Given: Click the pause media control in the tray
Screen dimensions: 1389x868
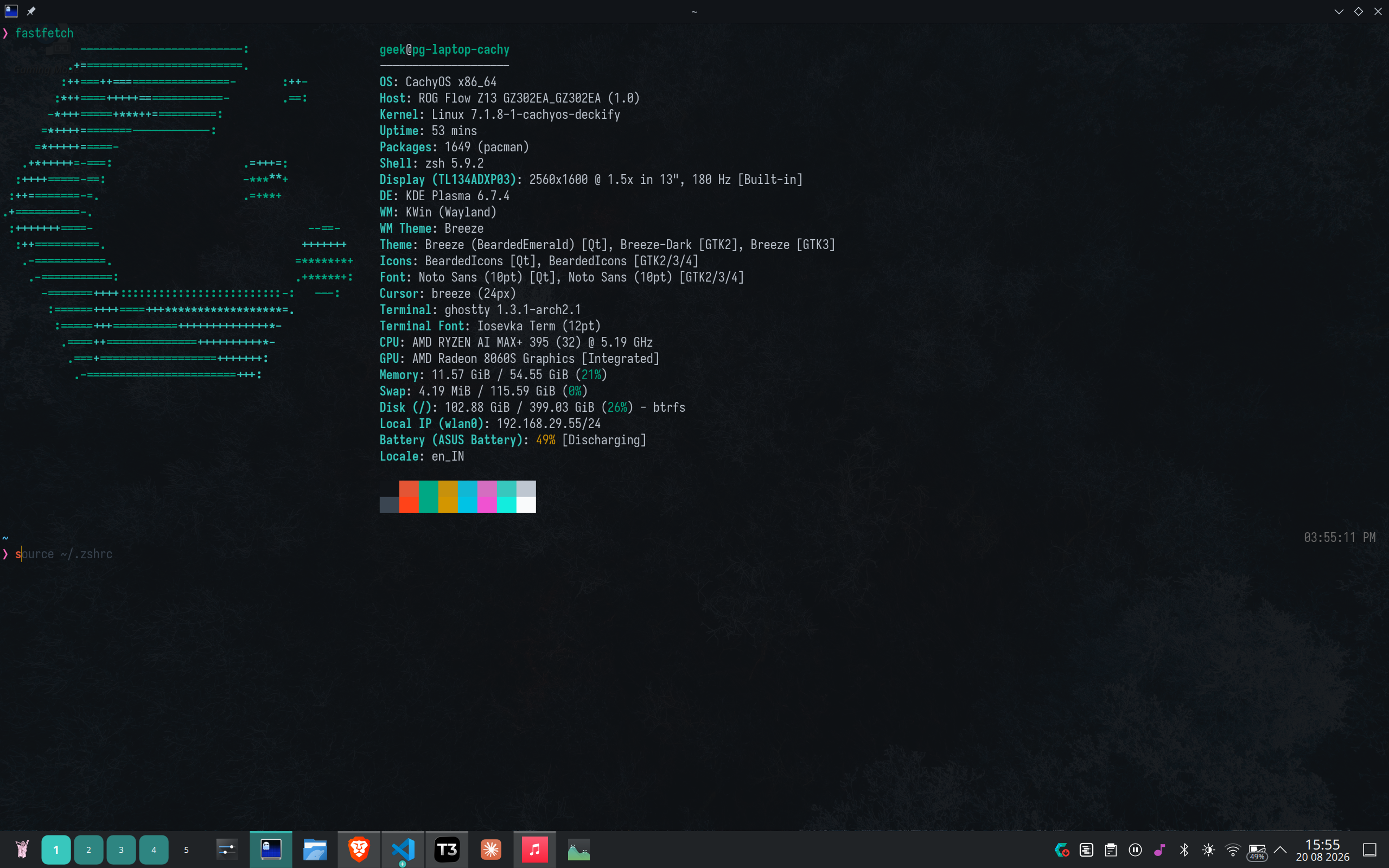Looking at the screenshot, I should (x=1135, y=850).
